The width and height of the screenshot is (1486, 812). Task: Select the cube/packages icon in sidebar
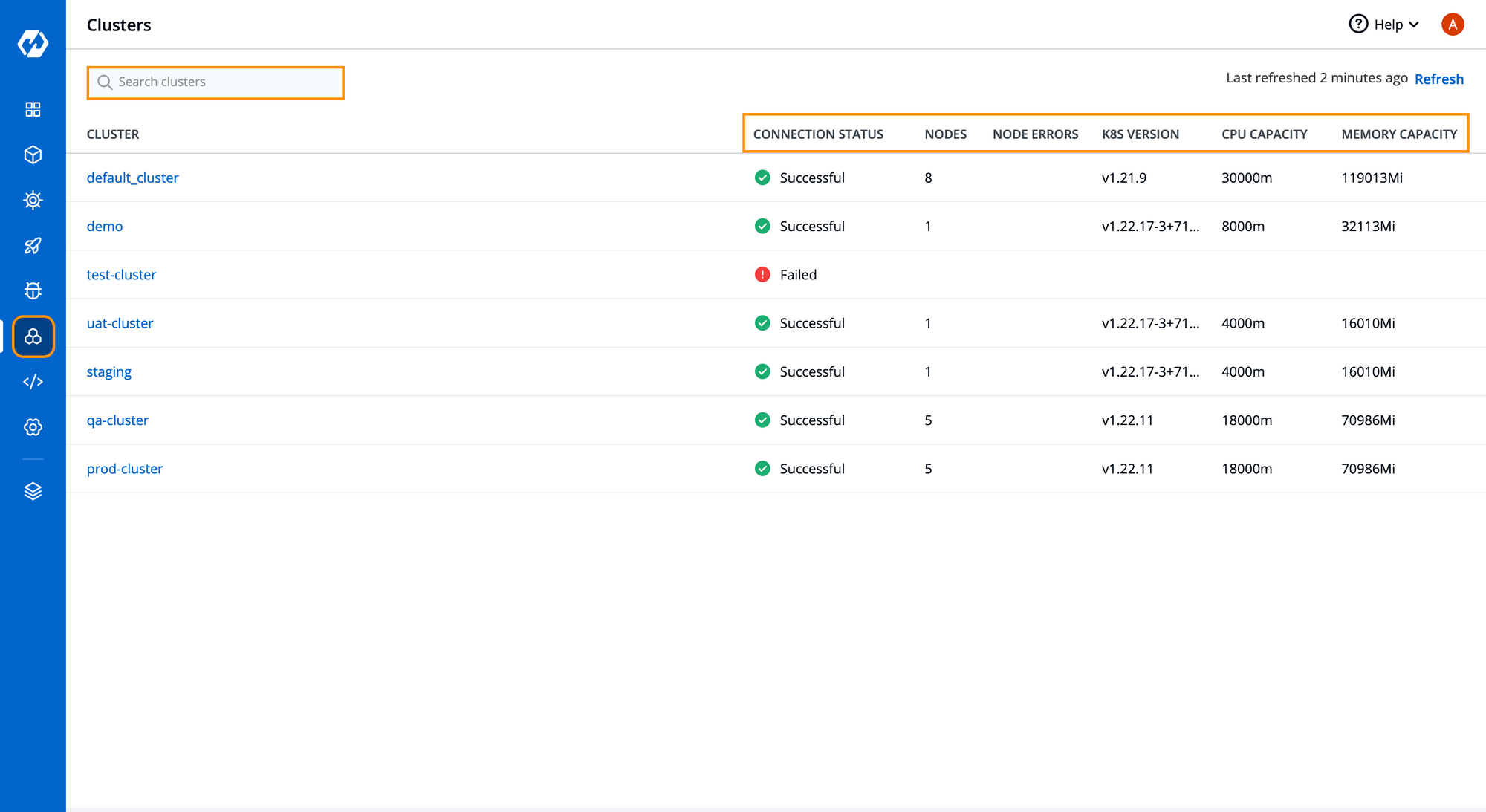(32, 154)
